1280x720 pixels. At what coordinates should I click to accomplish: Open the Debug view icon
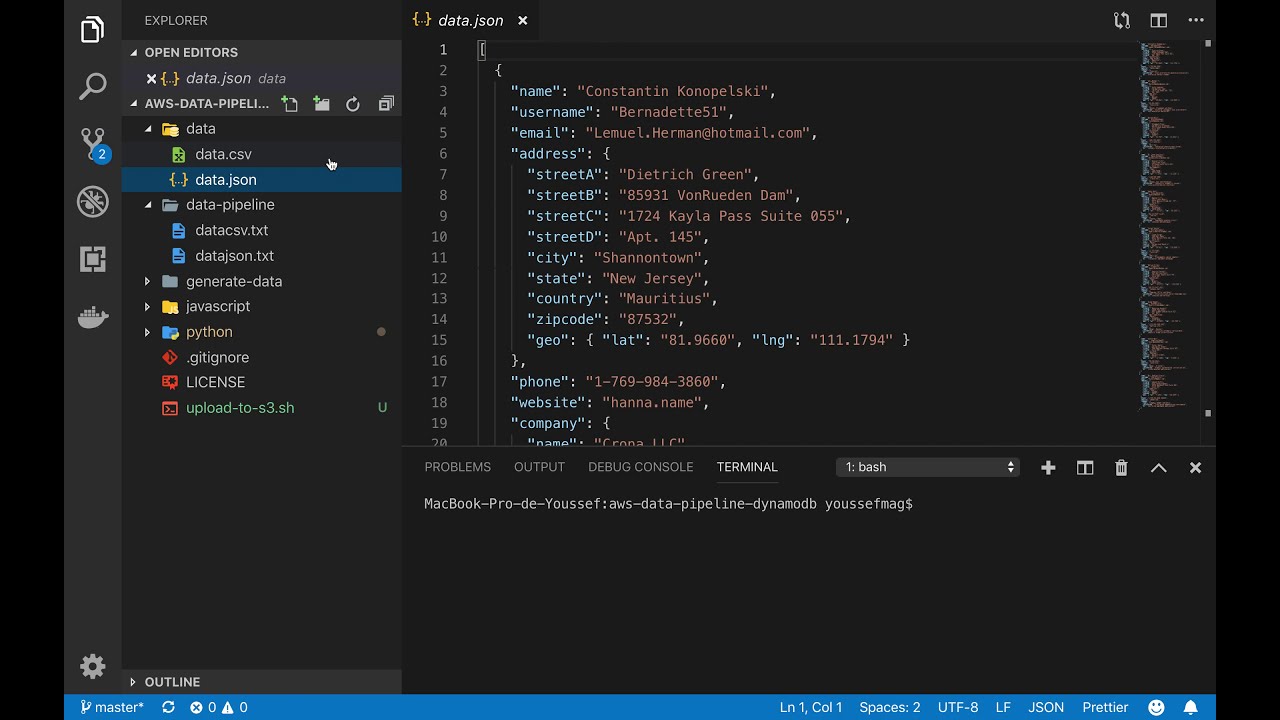tap(93, 202)
